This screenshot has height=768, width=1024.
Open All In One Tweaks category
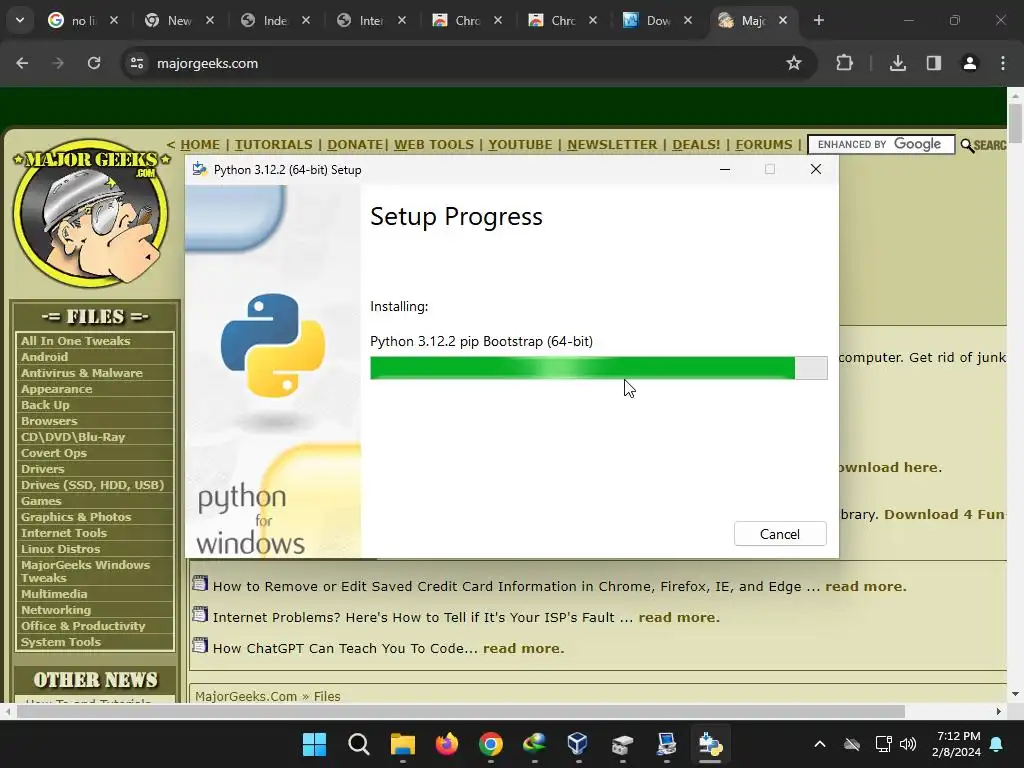pyautogui.click(x=75, y=341)
